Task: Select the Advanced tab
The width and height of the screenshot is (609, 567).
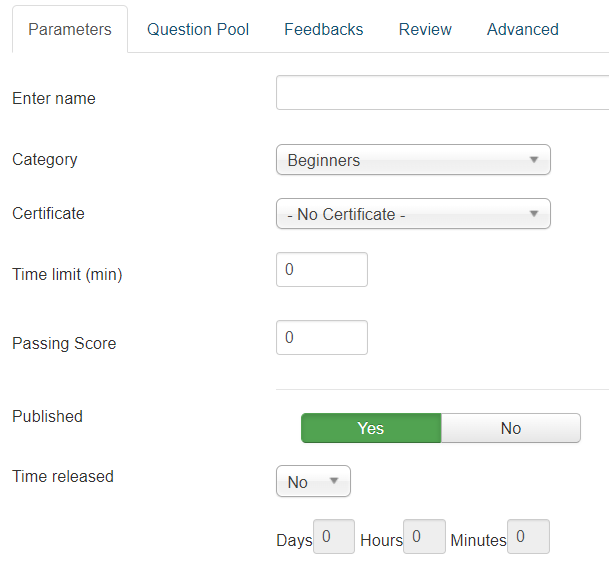Action: 522,29
